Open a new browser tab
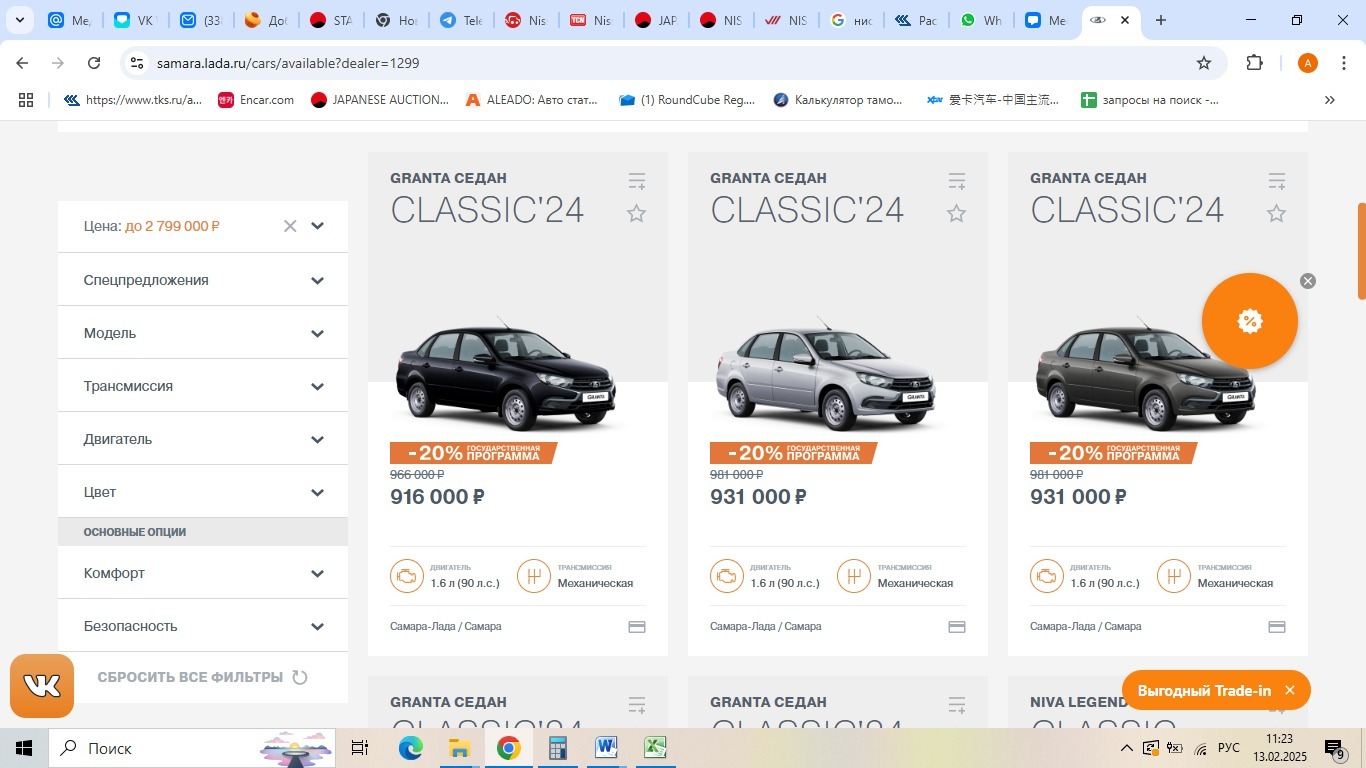This screenshot has height=768, width=1366. pyautogui.click(x=1161, y=20)
